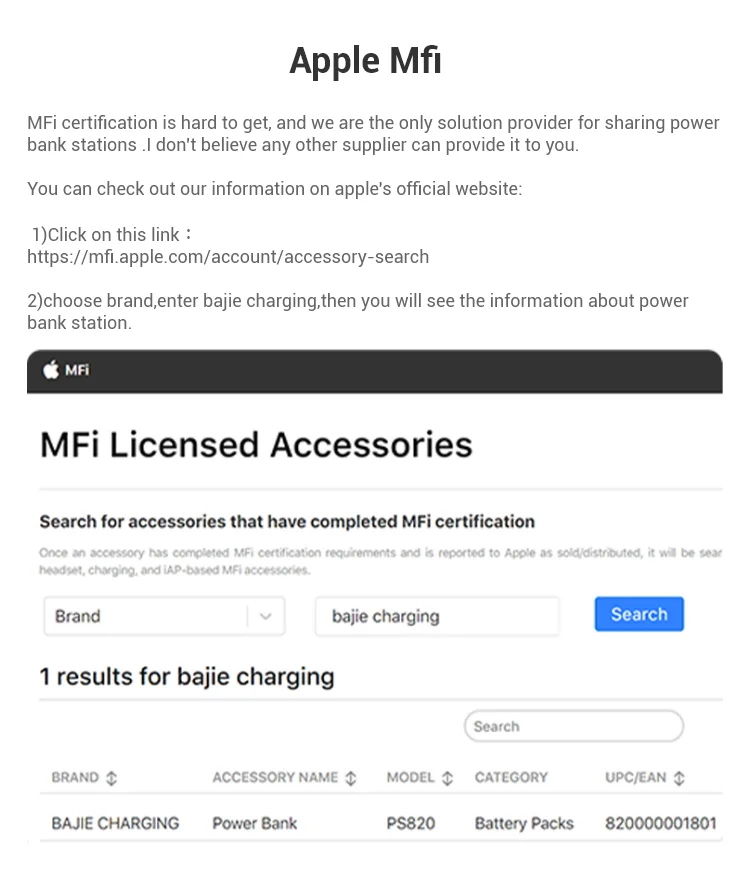Click the CATEGORY column header
The height and width of the screenshot is (885, 750).
tap(511, 778)
